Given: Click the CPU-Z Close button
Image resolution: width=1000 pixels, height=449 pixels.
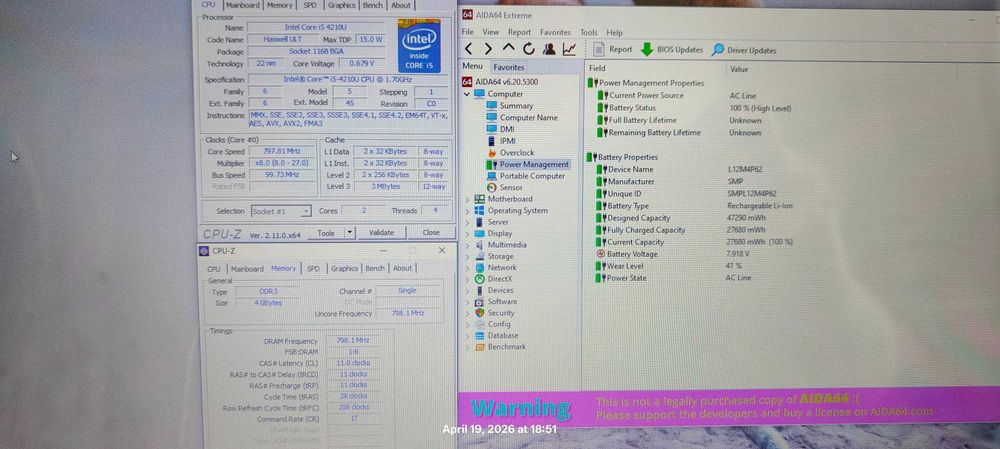Looking at the screenshot, I should coord(431,233).
